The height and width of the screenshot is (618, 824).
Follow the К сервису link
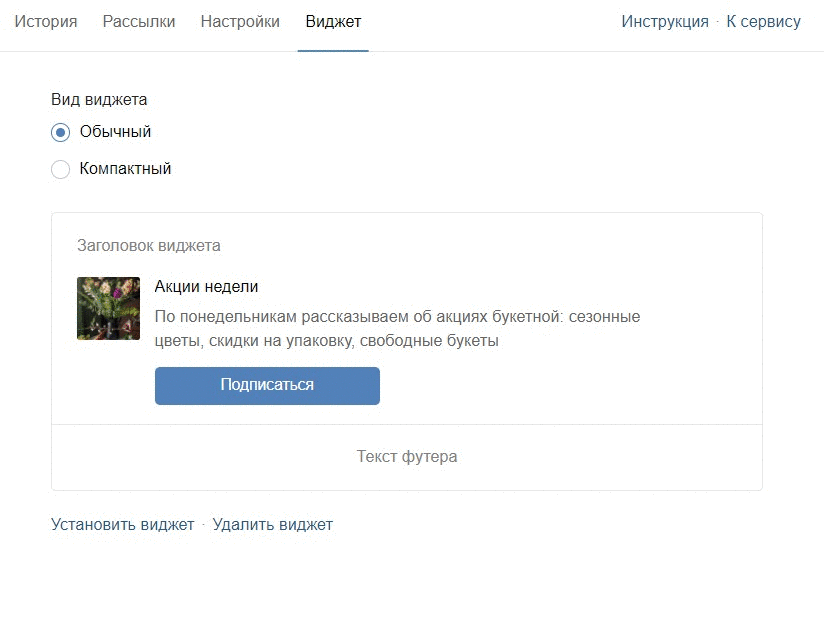[x=764, y=22]
